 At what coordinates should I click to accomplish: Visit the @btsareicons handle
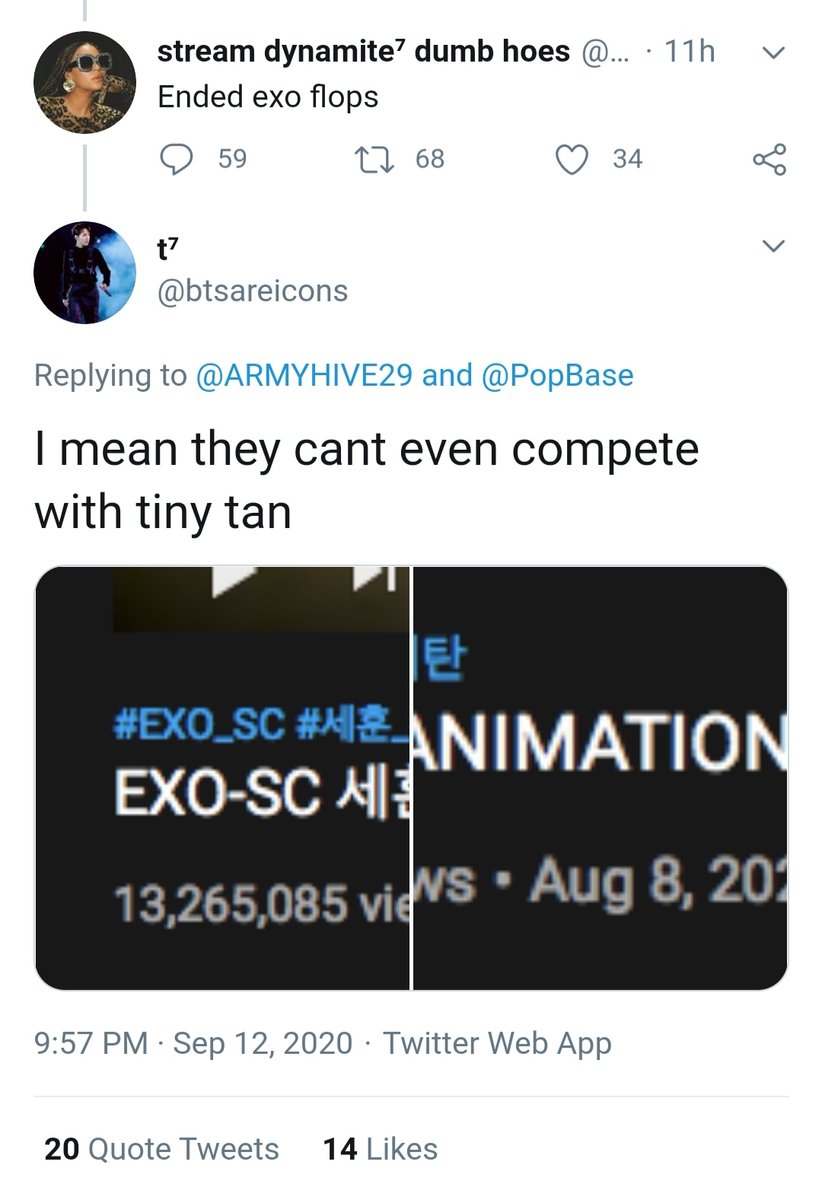pos(253,291)
